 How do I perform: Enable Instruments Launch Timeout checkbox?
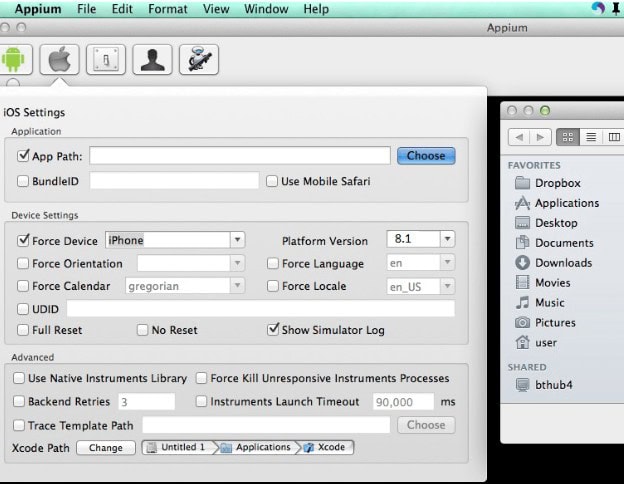tap(201, 401)
